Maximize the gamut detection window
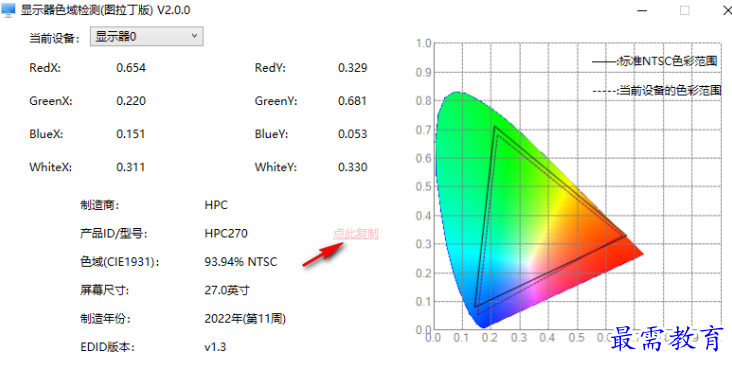 coord(684,10)
